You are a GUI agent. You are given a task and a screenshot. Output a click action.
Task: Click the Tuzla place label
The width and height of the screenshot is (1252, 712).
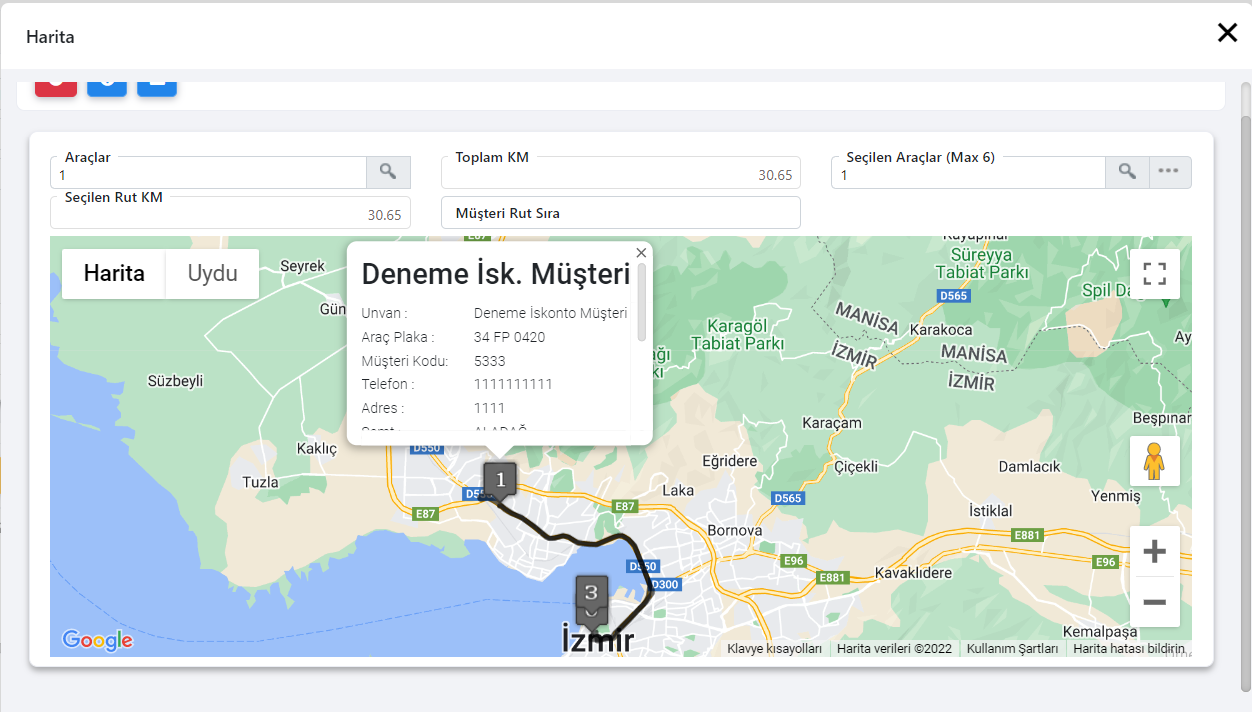[261, 482]
